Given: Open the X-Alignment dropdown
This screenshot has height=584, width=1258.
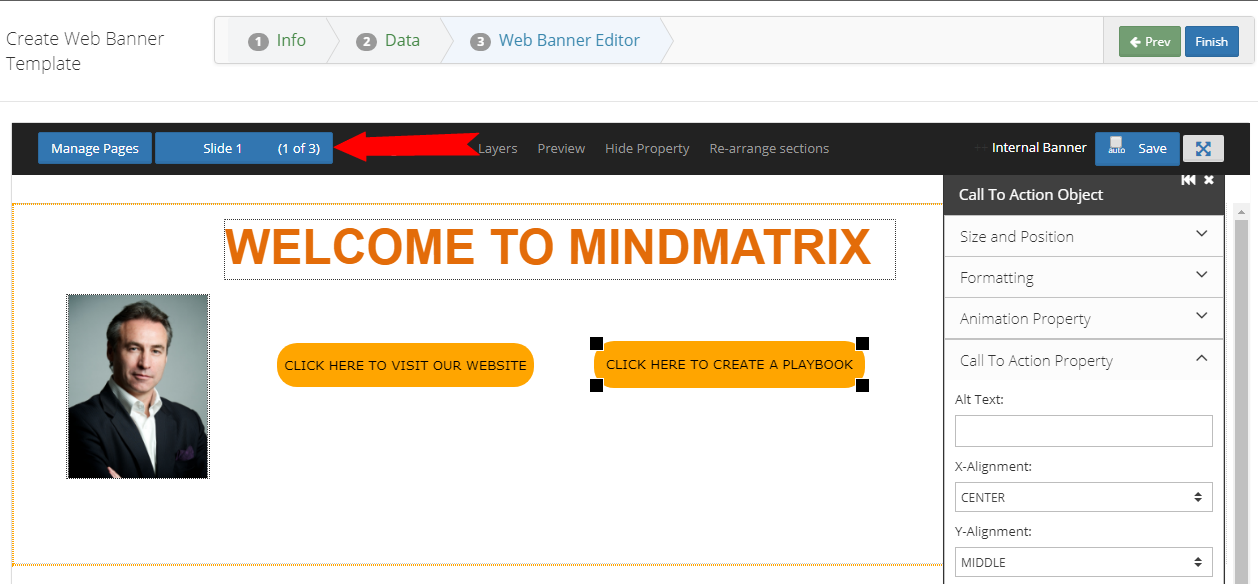Looking at the screenshot, I should [1083, 497].
